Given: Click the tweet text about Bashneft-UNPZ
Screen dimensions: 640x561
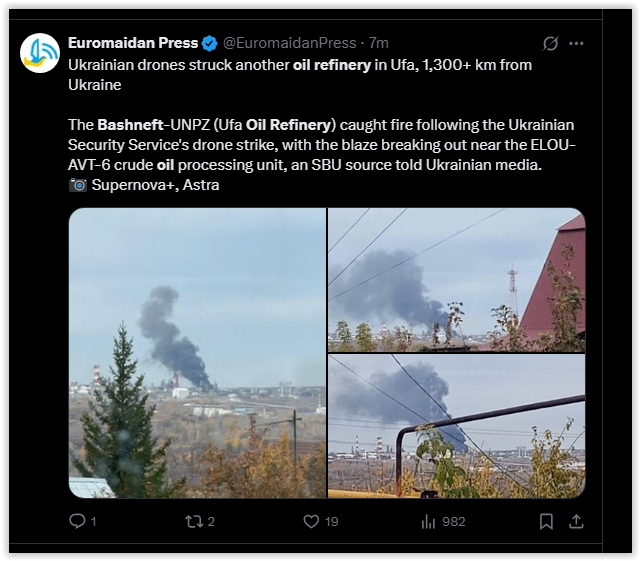Looking at the screenshot, I should click(322, 145).
